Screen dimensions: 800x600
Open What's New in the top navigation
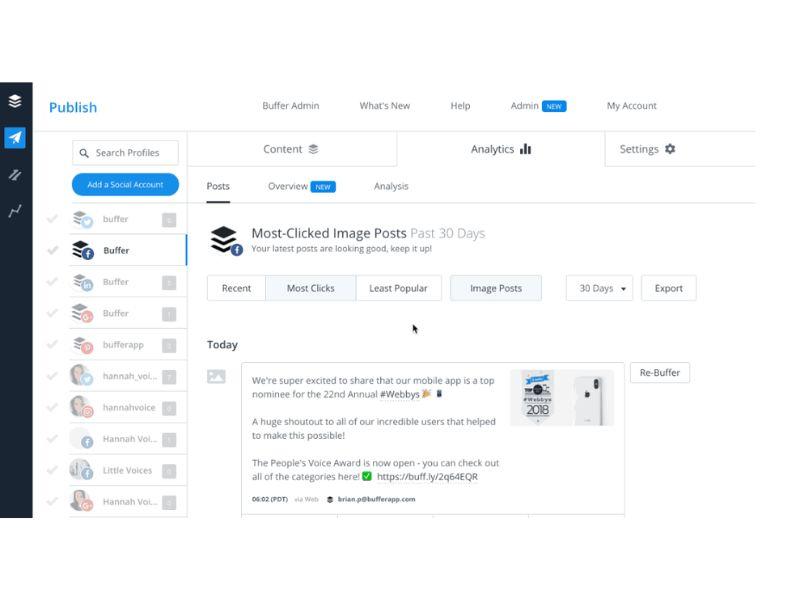point(385,106)
